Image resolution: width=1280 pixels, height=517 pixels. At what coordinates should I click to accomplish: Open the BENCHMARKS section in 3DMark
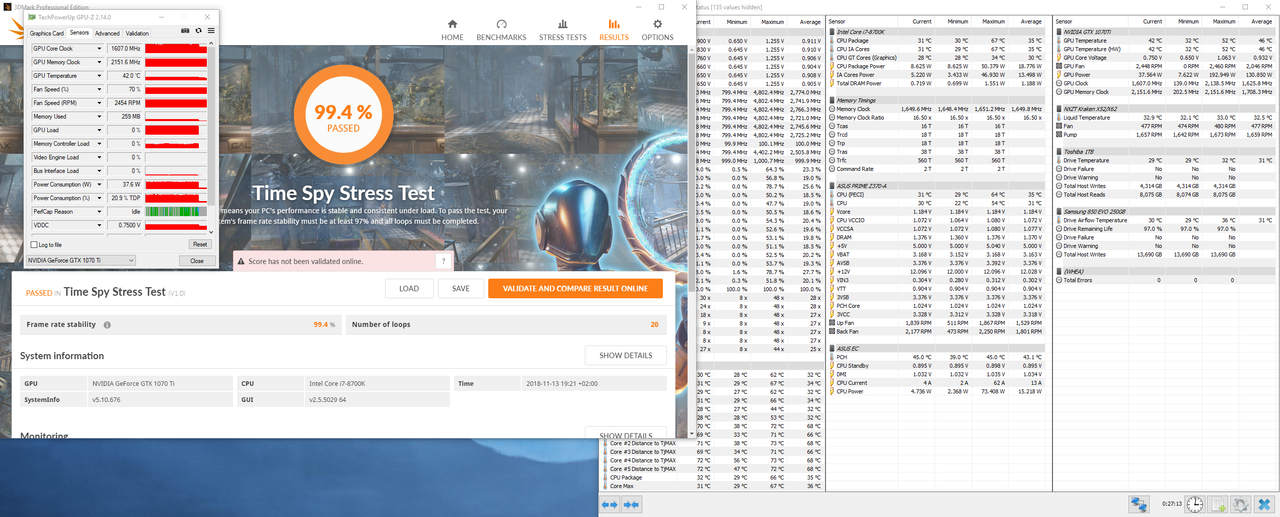(501, 30)
